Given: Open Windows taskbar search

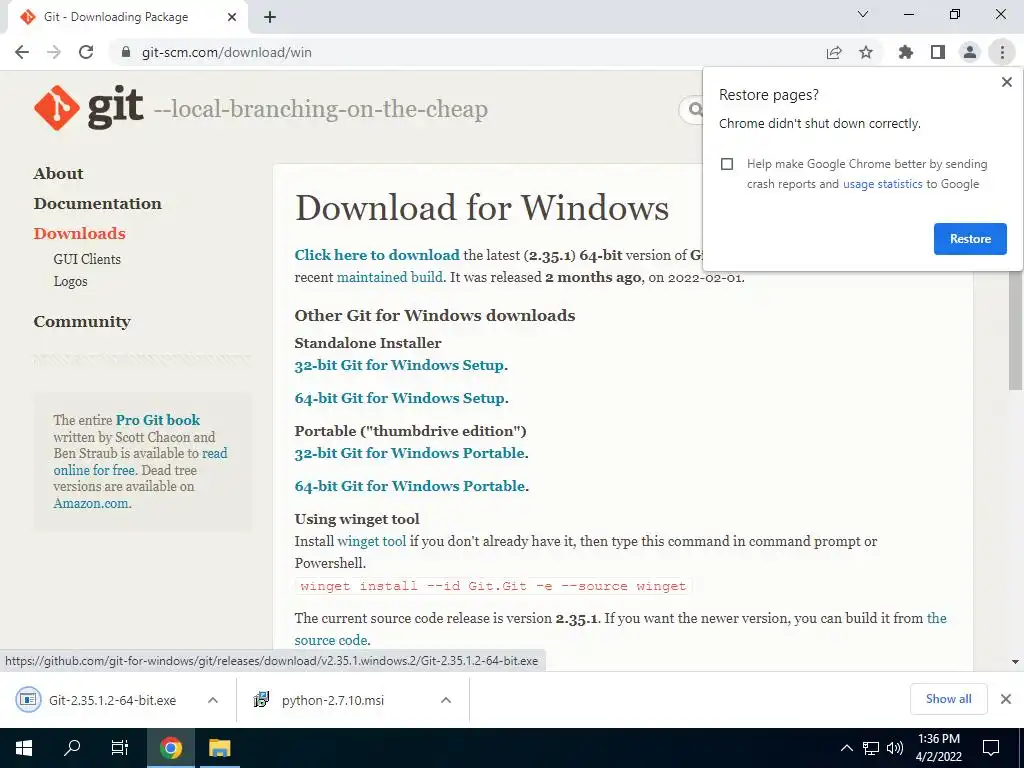Looking at the screenshot, I should tap(72, 748).
